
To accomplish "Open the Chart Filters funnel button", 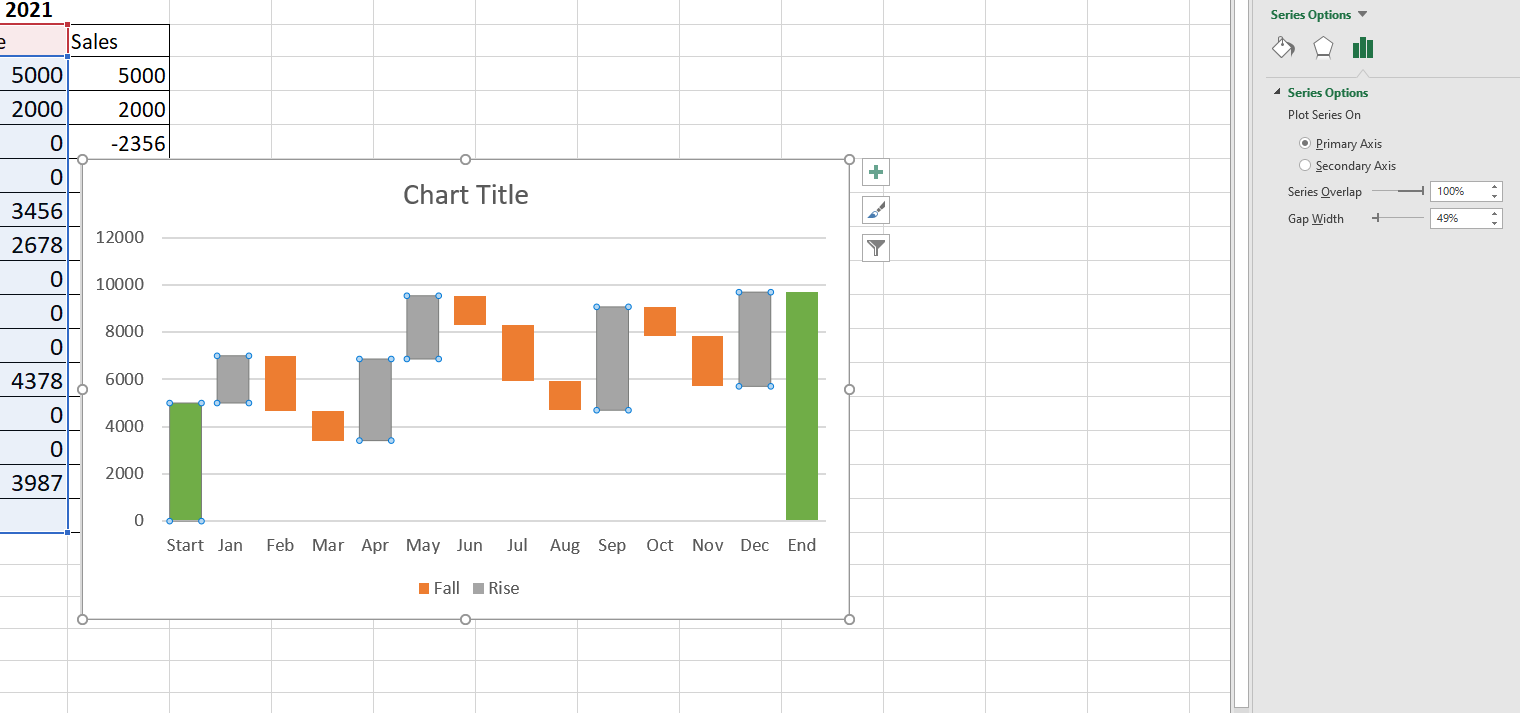I will pos(876,247).
